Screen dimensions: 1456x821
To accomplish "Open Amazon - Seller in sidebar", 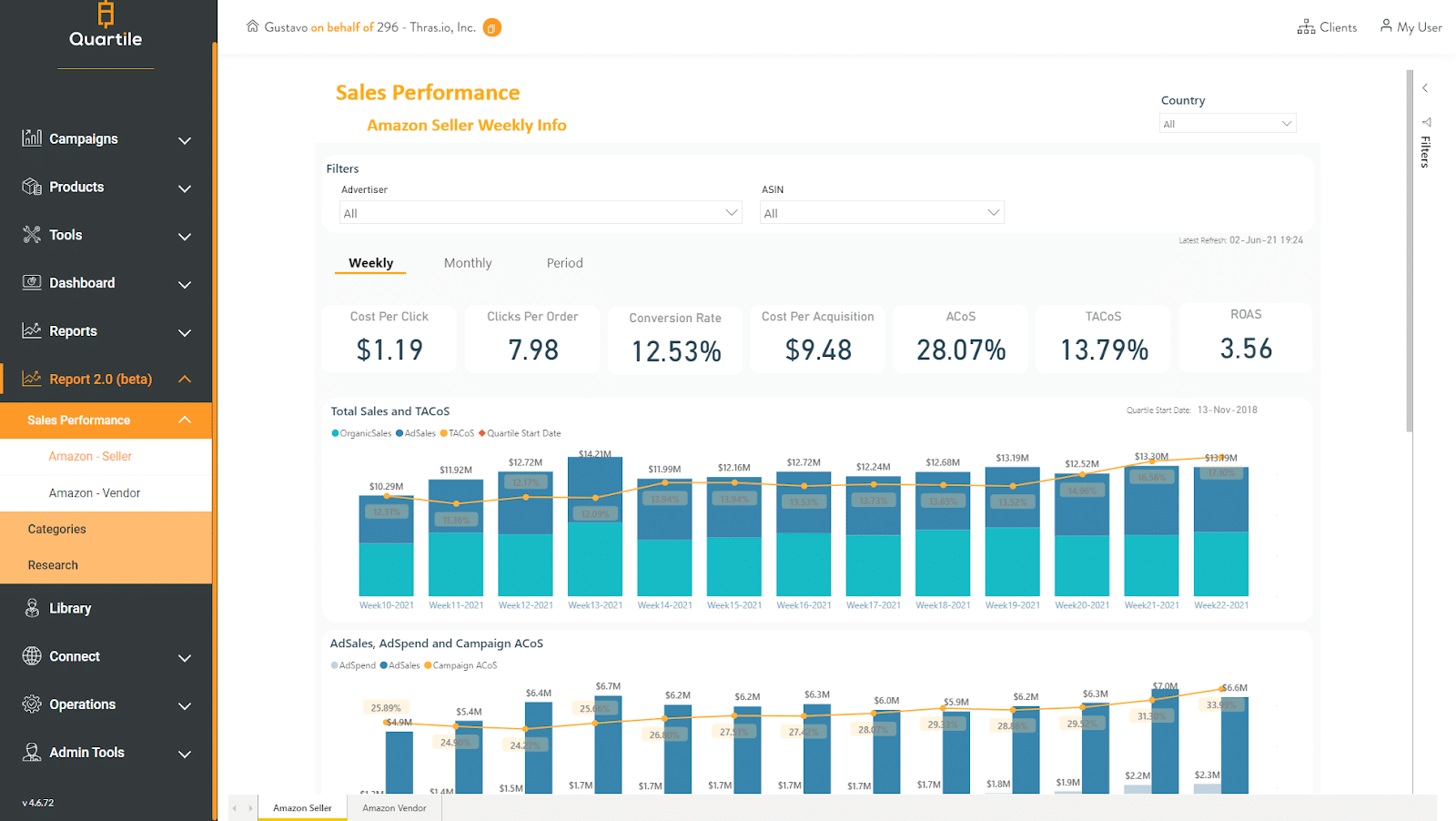I will click(90, 456).
